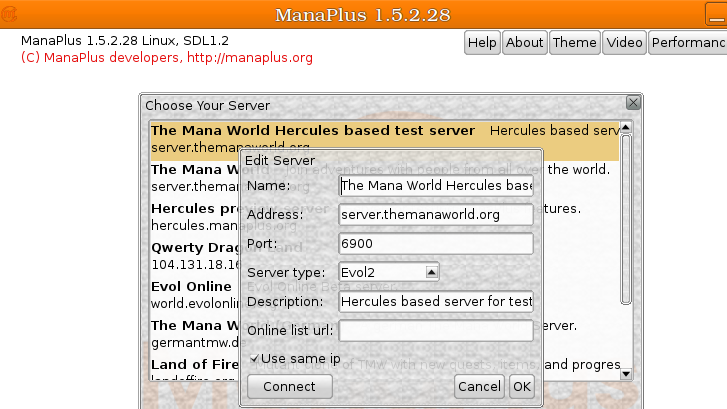This screenshot has width=727, height=409.
Task: Click into the Description text field
Action: 436,301
